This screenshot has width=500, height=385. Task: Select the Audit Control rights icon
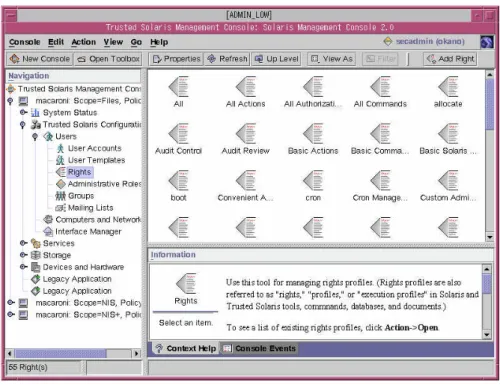coord(179,134)
